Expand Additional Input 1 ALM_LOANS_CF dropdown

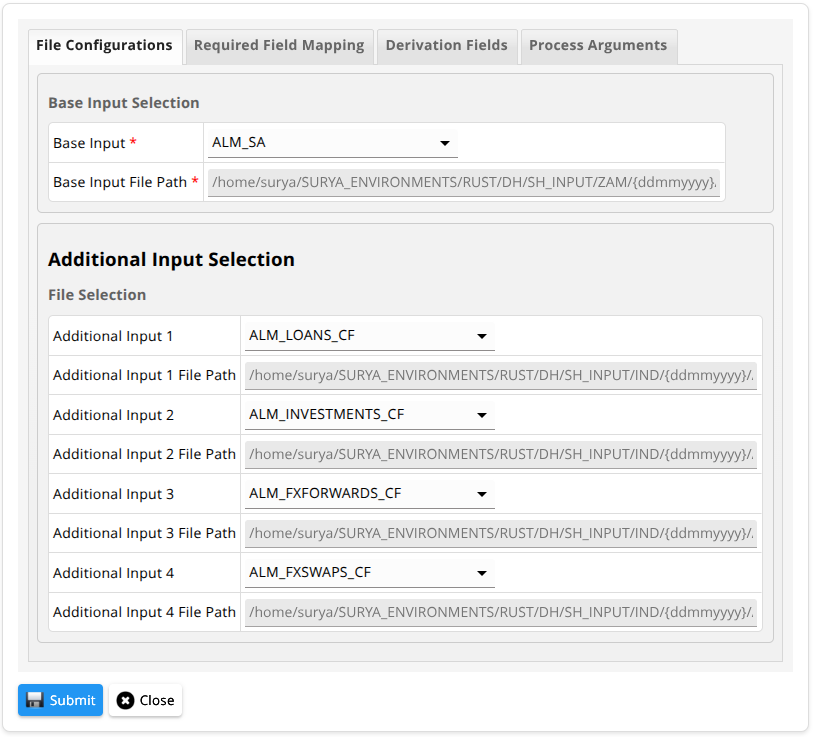370,336
